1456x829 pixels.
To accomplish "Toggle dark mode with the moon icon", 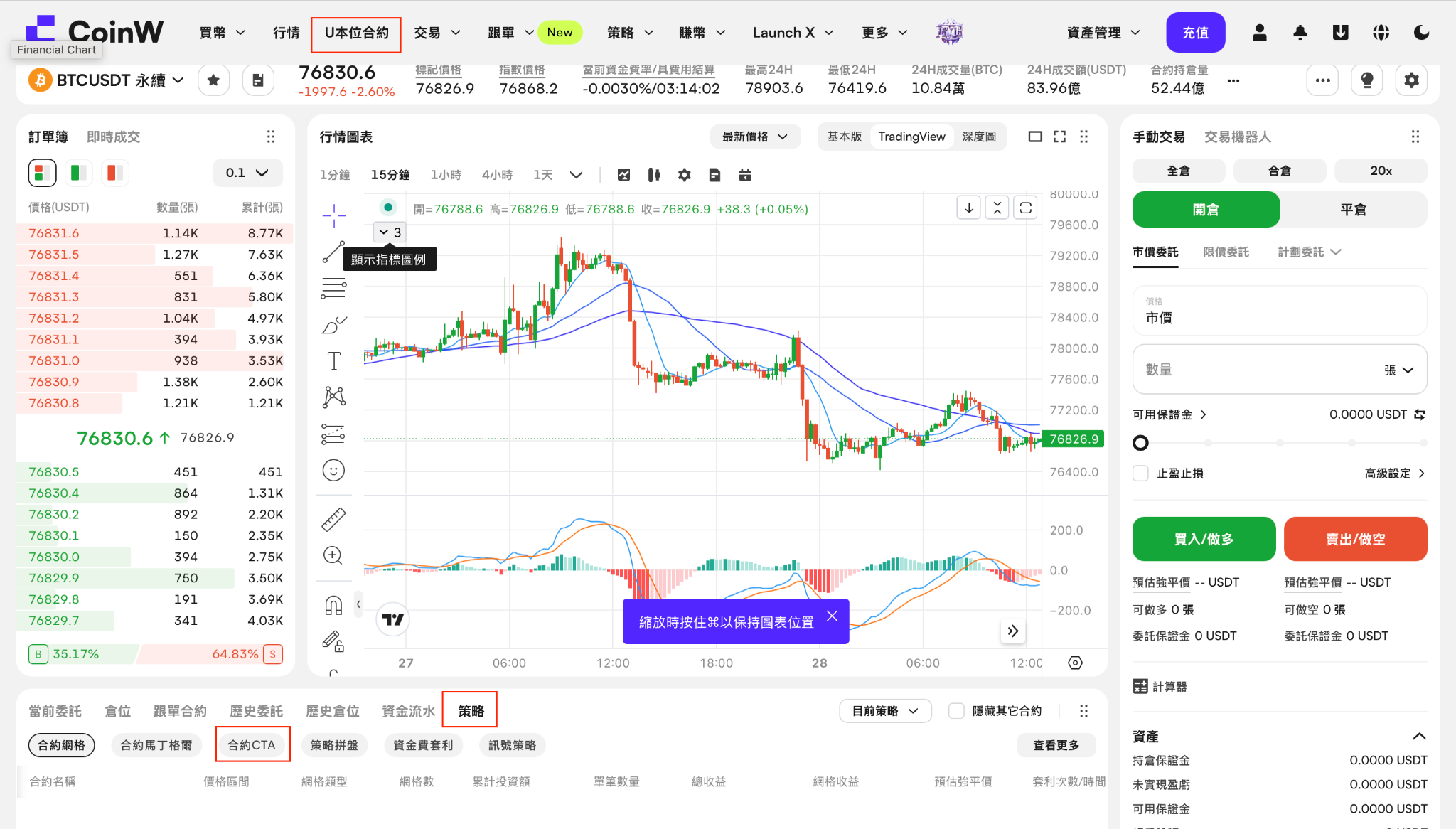I will (x=1422, y=33).
